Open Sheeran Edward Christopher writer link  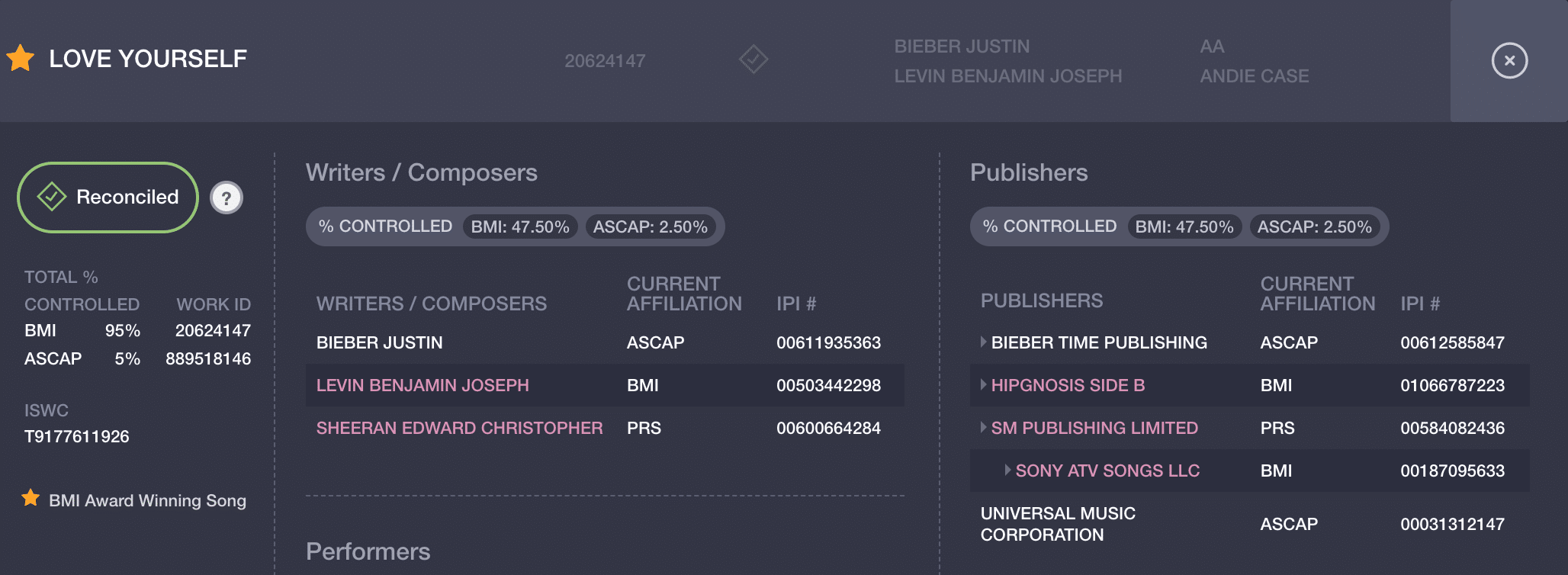point(459,428)
